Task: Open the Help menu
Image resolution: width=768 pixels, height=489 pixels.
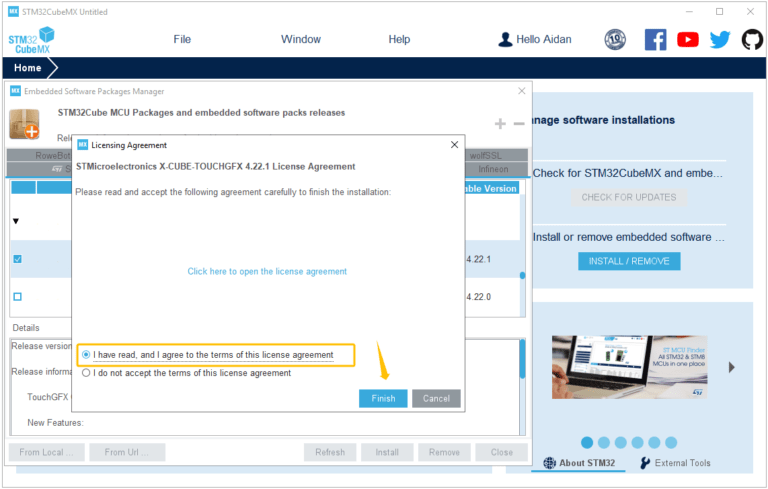Action: tap(399, 40)
